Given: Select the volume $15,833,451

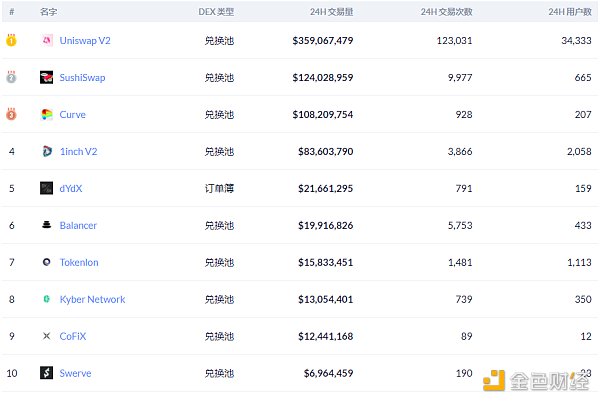Looking at the screenshot, I should click(x=326, y=262).
